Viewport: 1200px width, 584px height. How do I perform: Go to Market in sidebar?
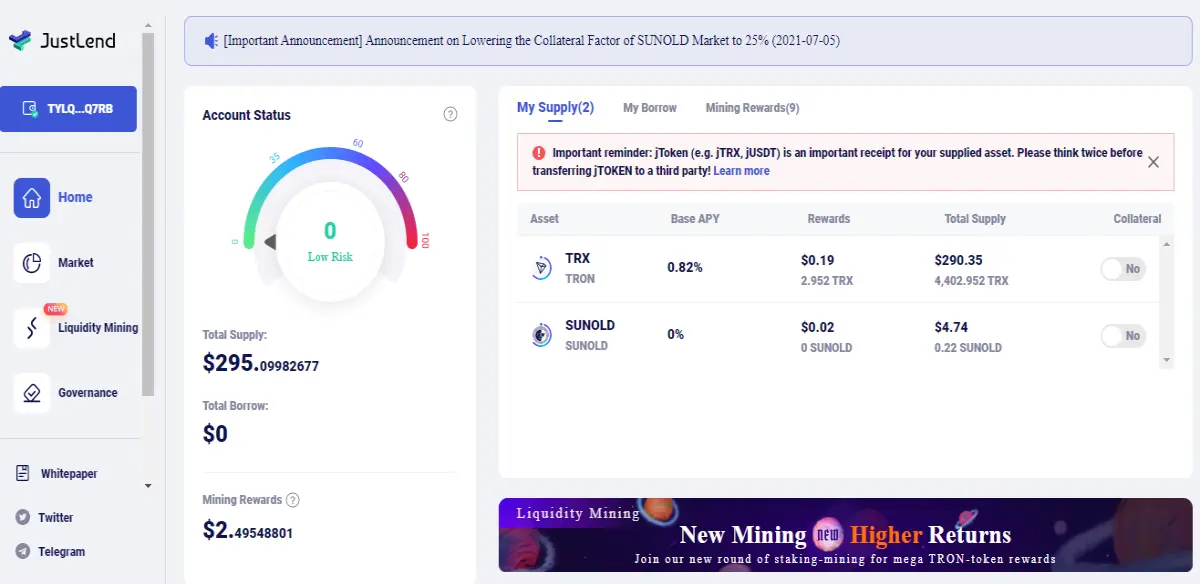click(x=76, y=263)
